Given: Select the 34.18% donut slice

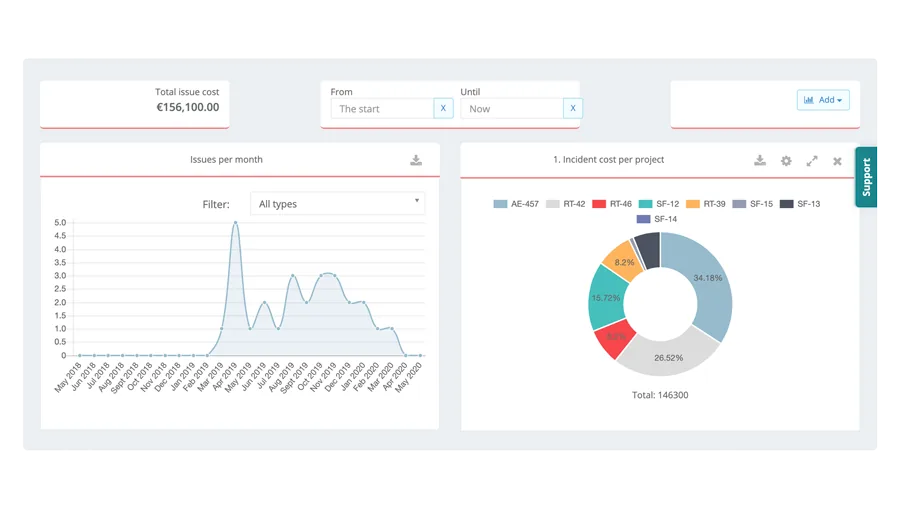Looking at the screenshot, I should click(x=709, y=278).
